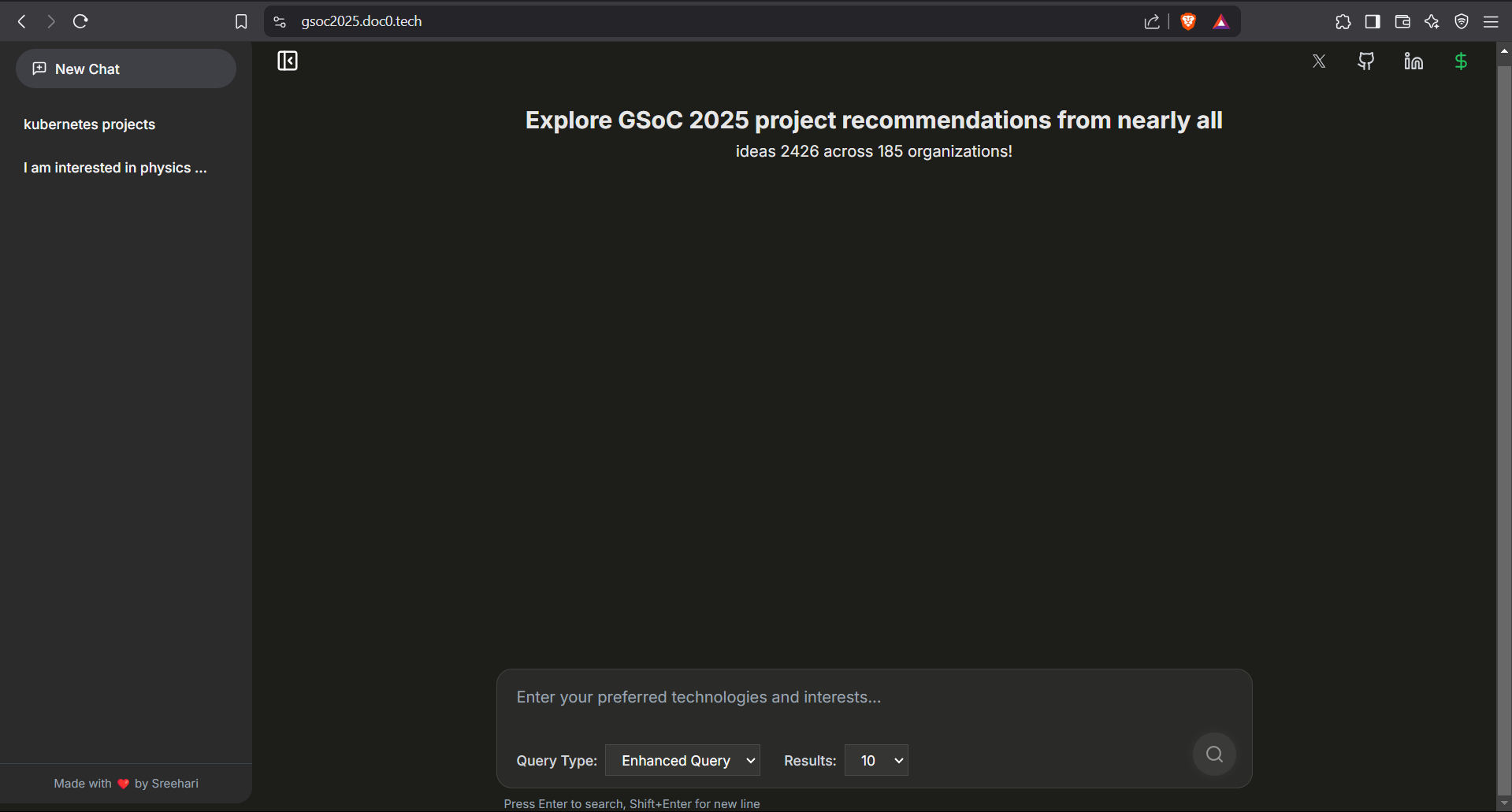Open Leo AI assistant icon
The image size is (1512, 812).
[1432, 21]
